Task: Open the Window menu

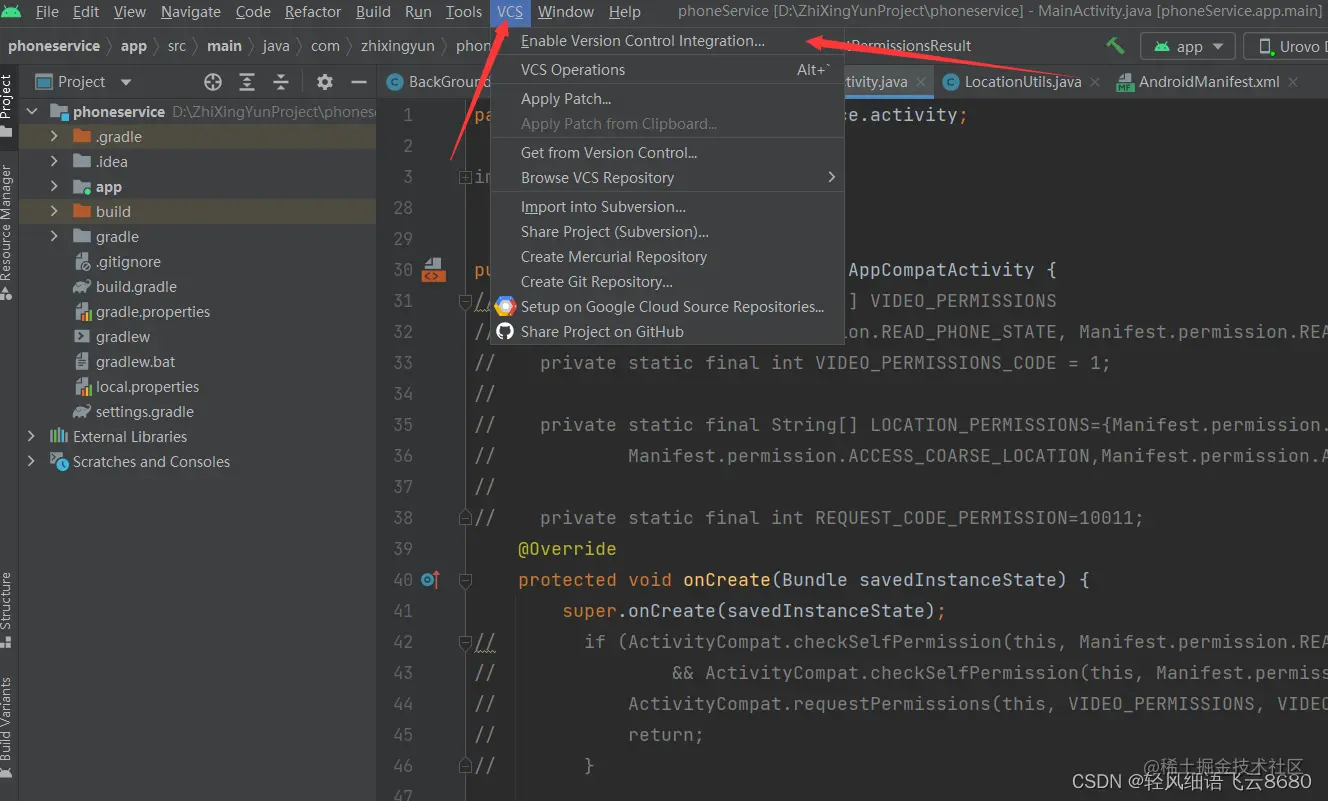Action: coord(566,12)
